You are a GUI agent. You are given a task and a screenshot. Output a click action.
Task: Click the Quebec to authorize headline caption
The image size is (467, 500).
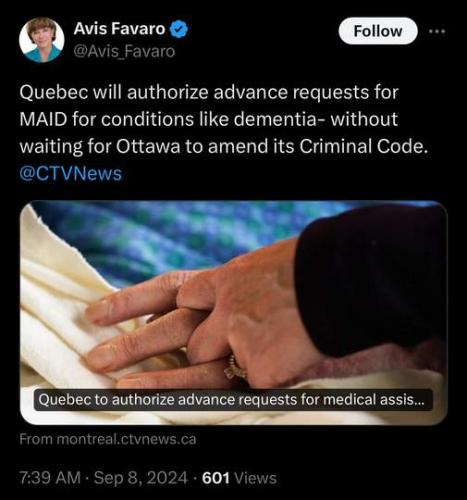tap(233, 400)
